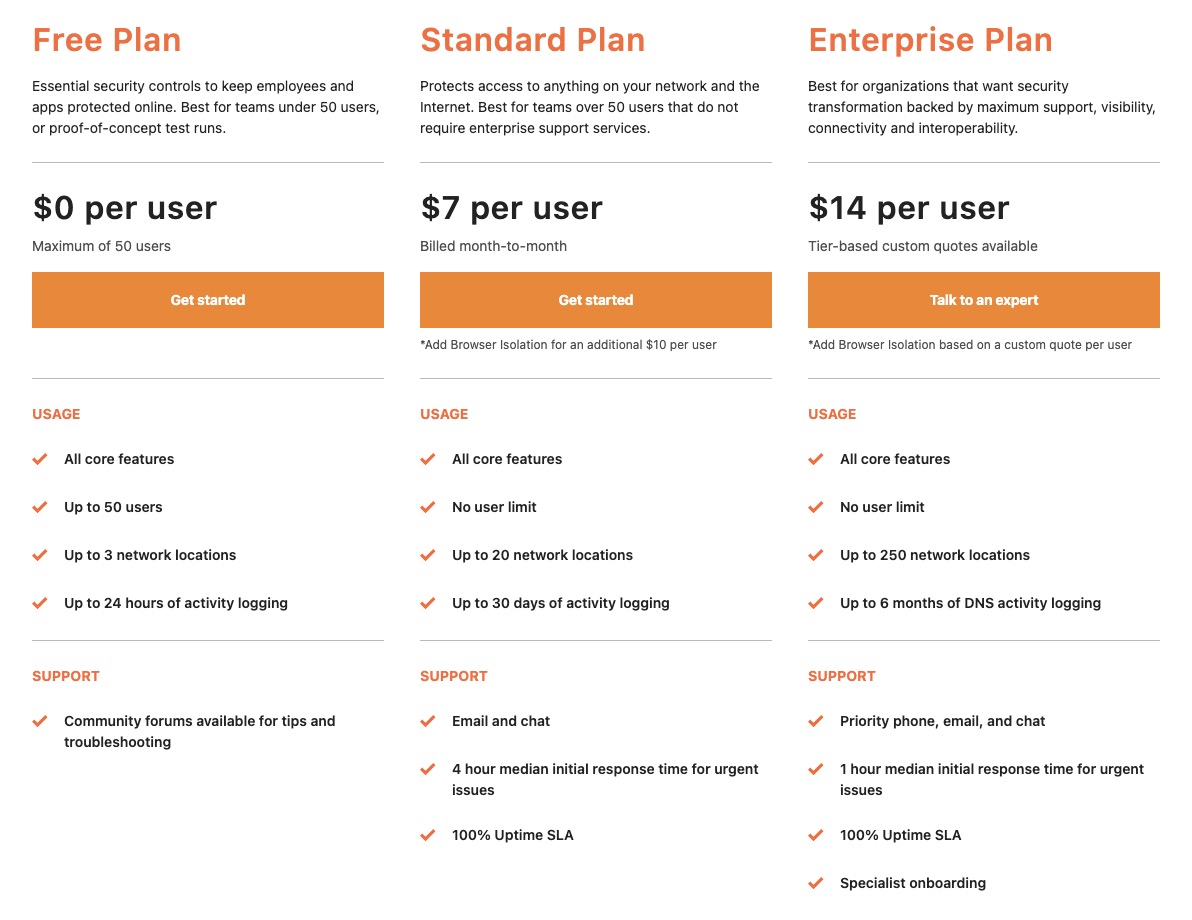This screenshot has height=920, width=1192.
Task: Click checkmark next to Up to 3 network locations
Action: (40, 555)
